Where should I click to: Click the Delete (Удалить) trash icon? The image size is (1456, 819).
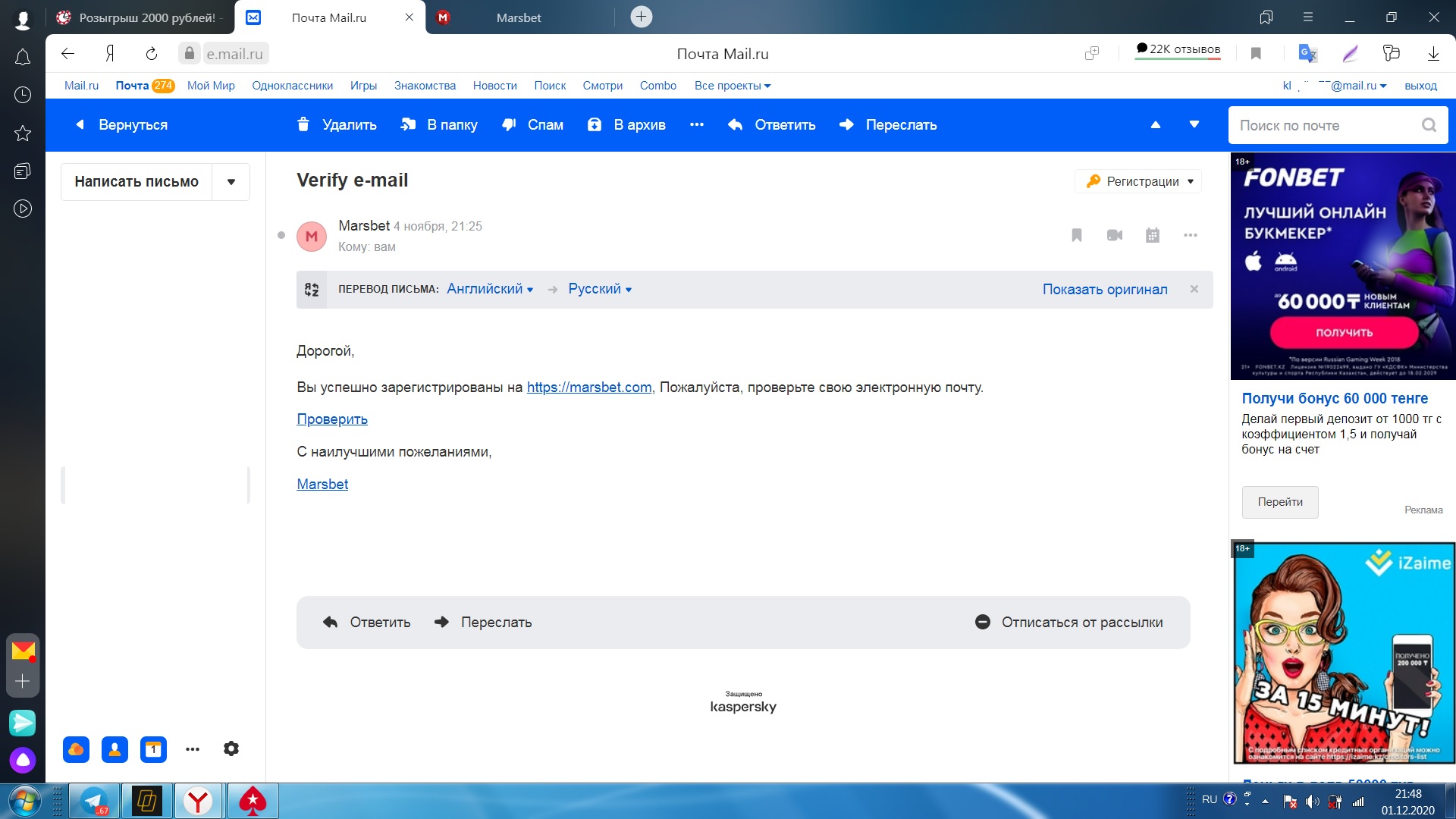tap(303, 125)
